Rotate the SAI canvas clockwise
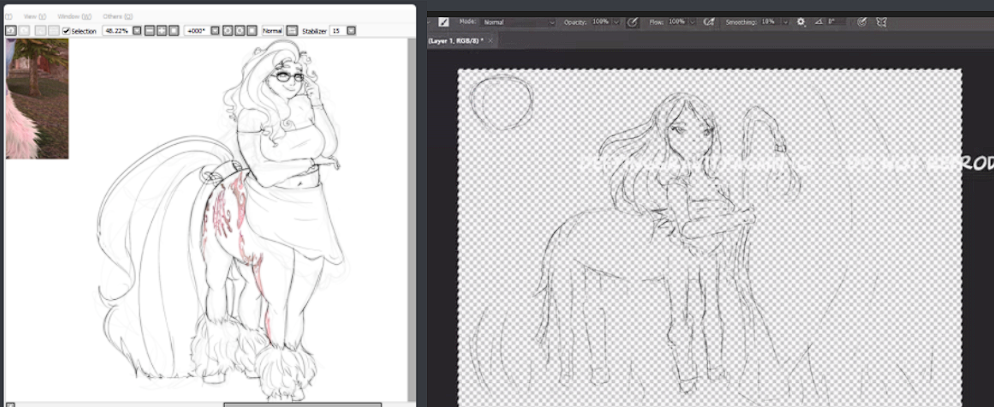Viewport: 994px width, 407px height. [x=240, y=30]
